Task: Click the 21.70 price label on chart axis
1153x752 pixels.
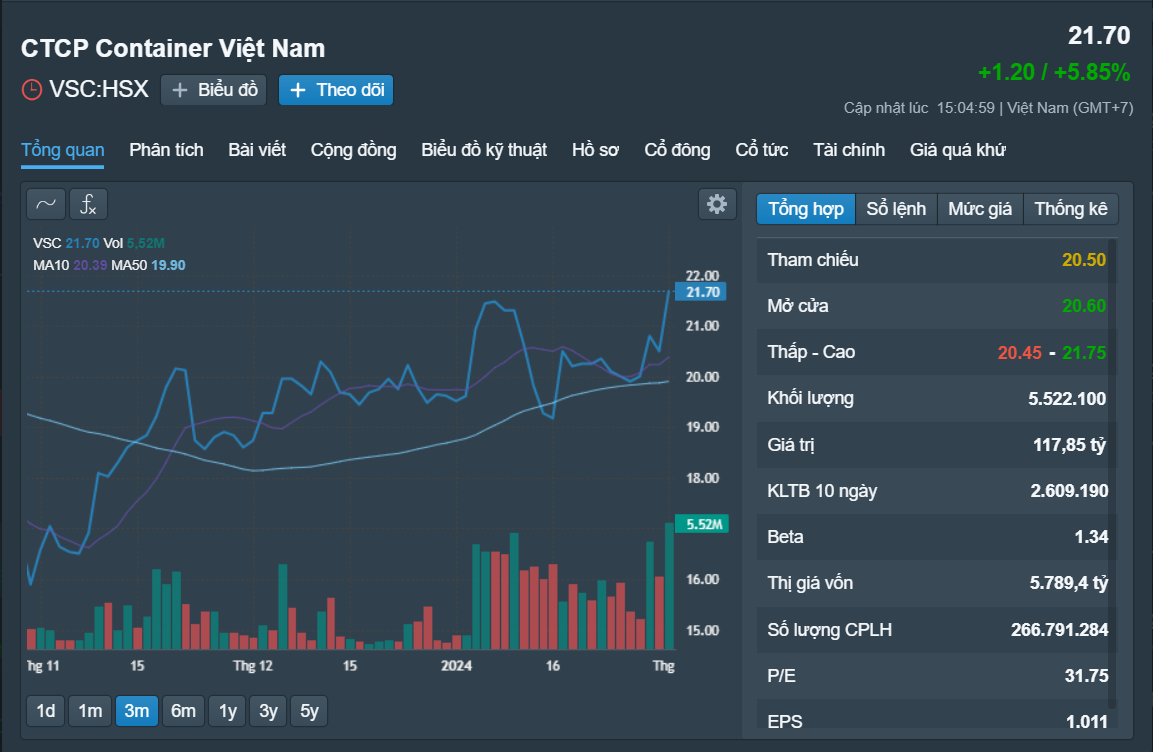Action: coord(701,292)
